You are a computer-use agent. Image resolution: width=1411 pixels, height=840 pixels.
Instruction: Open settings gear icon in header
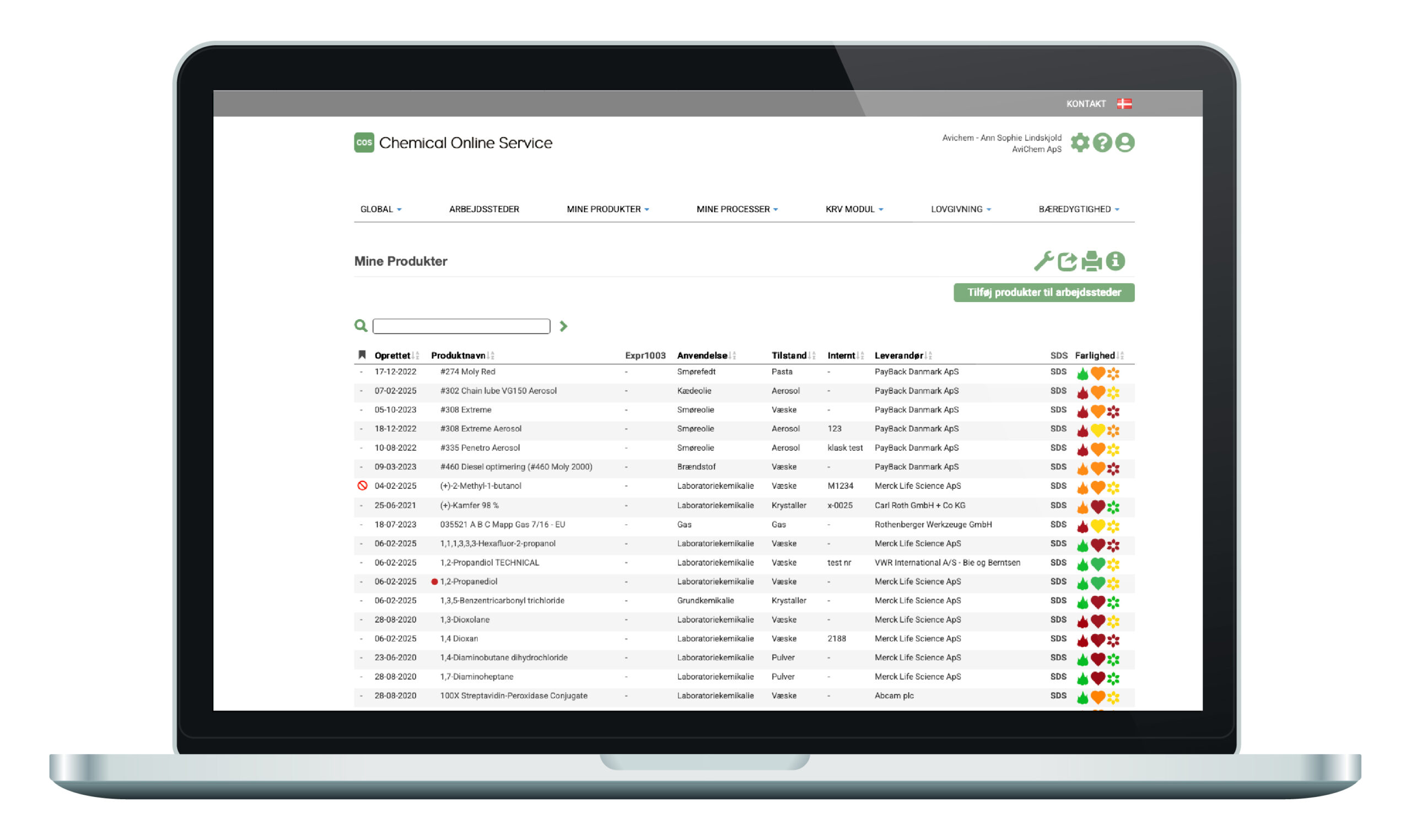point(1080,143)
